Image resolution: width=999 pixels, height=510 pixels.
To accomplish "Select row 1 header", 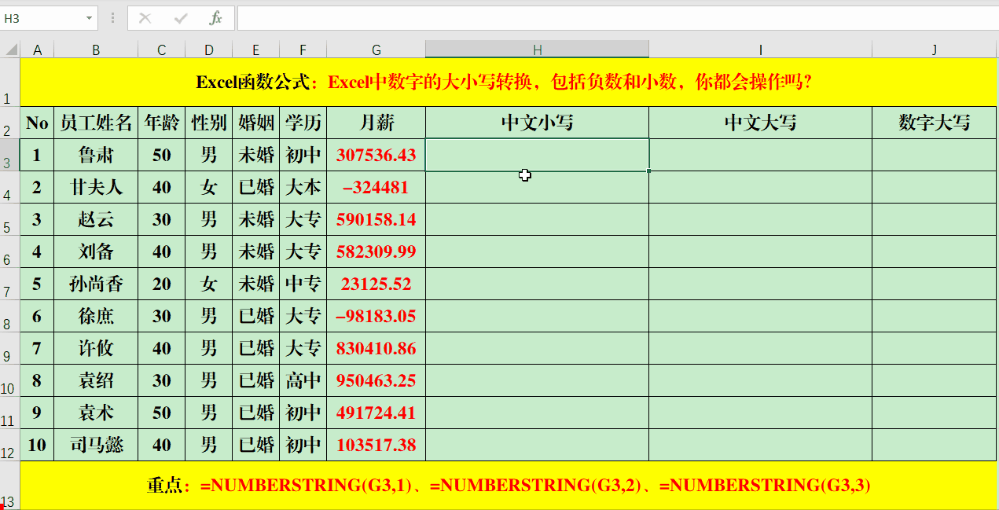I will (10, 82).
